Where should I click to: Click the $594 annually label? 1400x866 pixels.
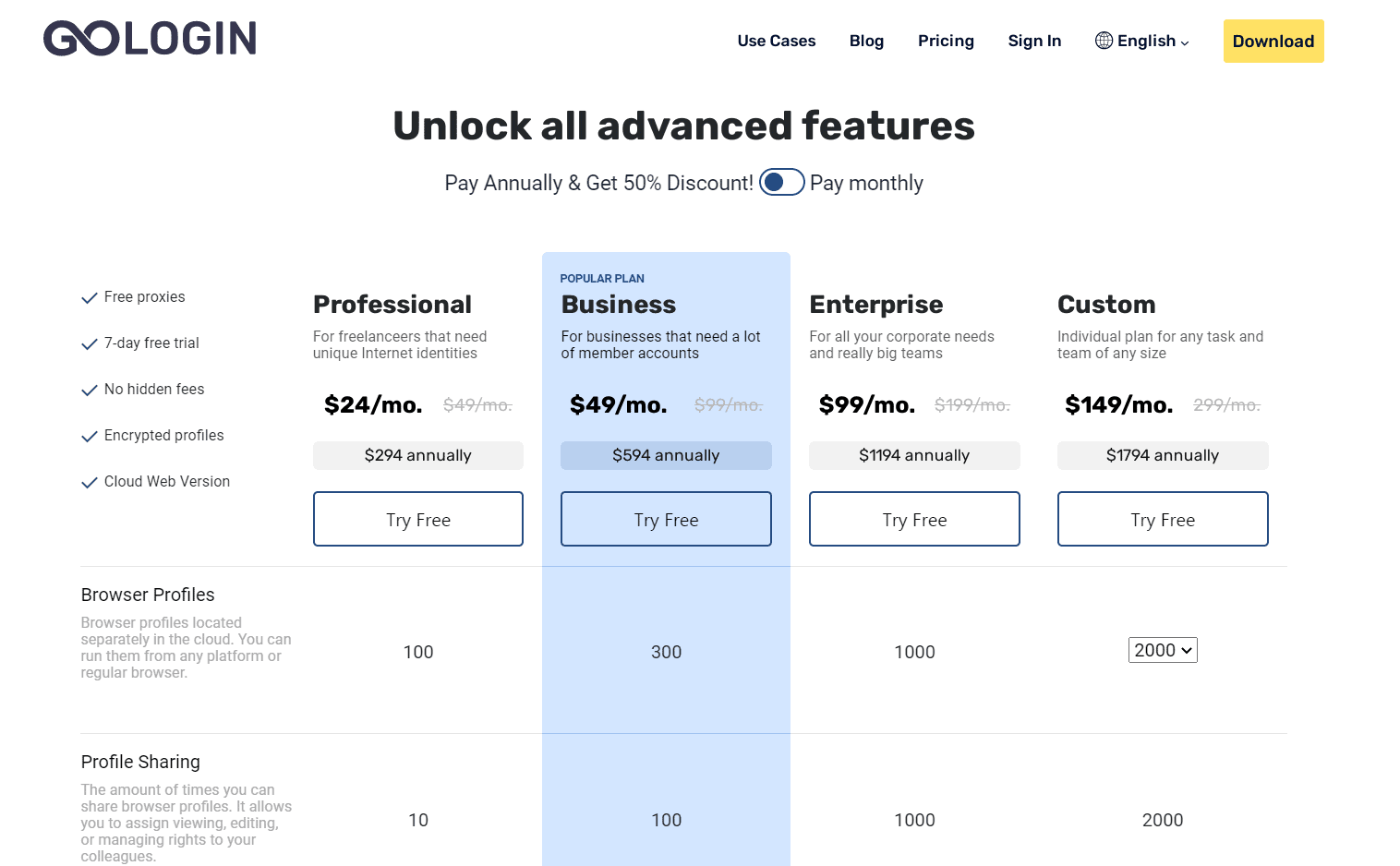pos(666,455)
